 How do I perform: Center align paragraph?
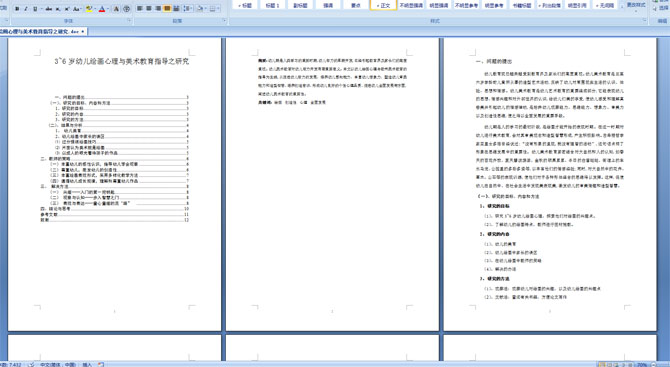149,9
